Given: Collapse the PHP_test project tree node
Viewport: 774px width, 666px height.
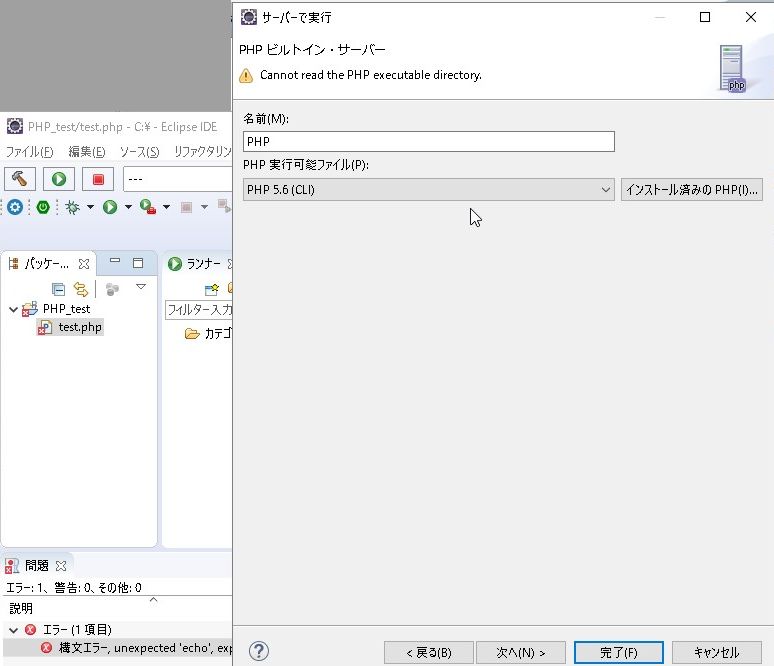Looking at the screenshot, I should pyautogui.click(x=13, y=309).
